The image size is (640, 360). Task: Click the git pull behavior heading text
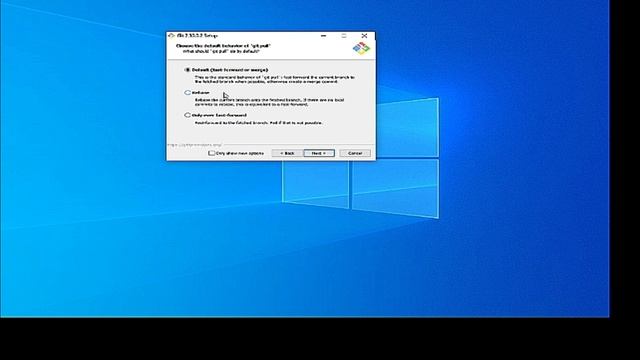(223, 46)
